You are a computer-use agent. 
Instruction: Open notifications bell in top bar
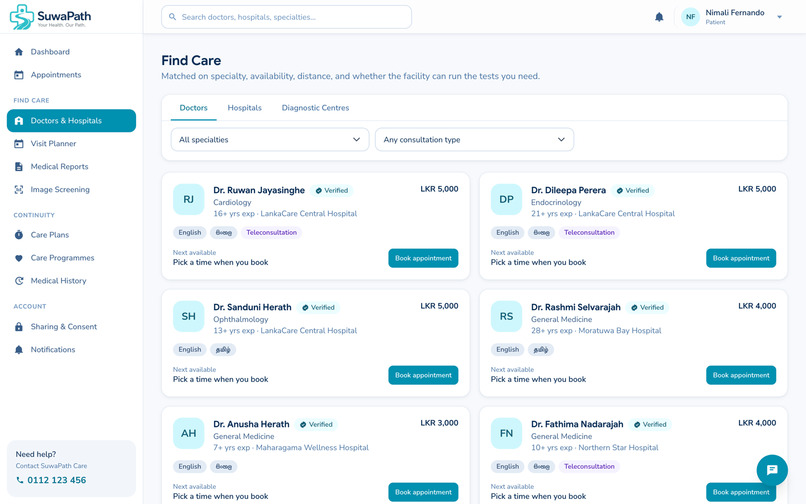coord(659,17)
